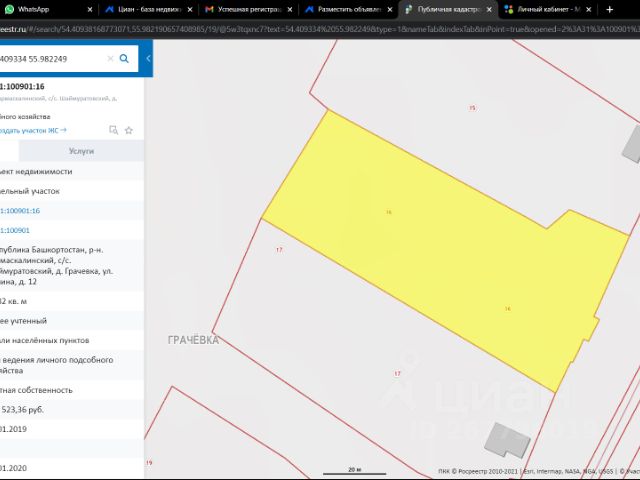Close the Личный кабинет tab

point(589,9)
